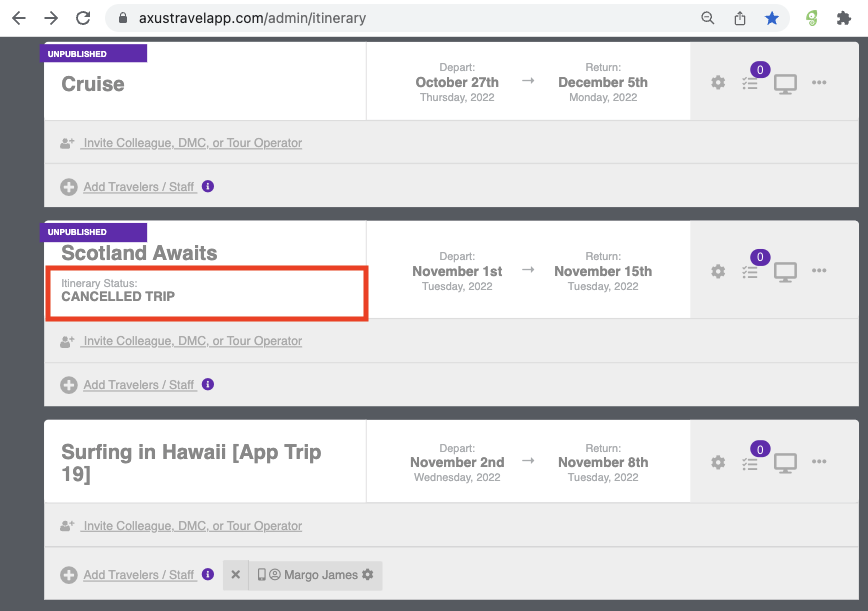Click monitor preview icon for Surfing in Hawaii

coord(785,463)
